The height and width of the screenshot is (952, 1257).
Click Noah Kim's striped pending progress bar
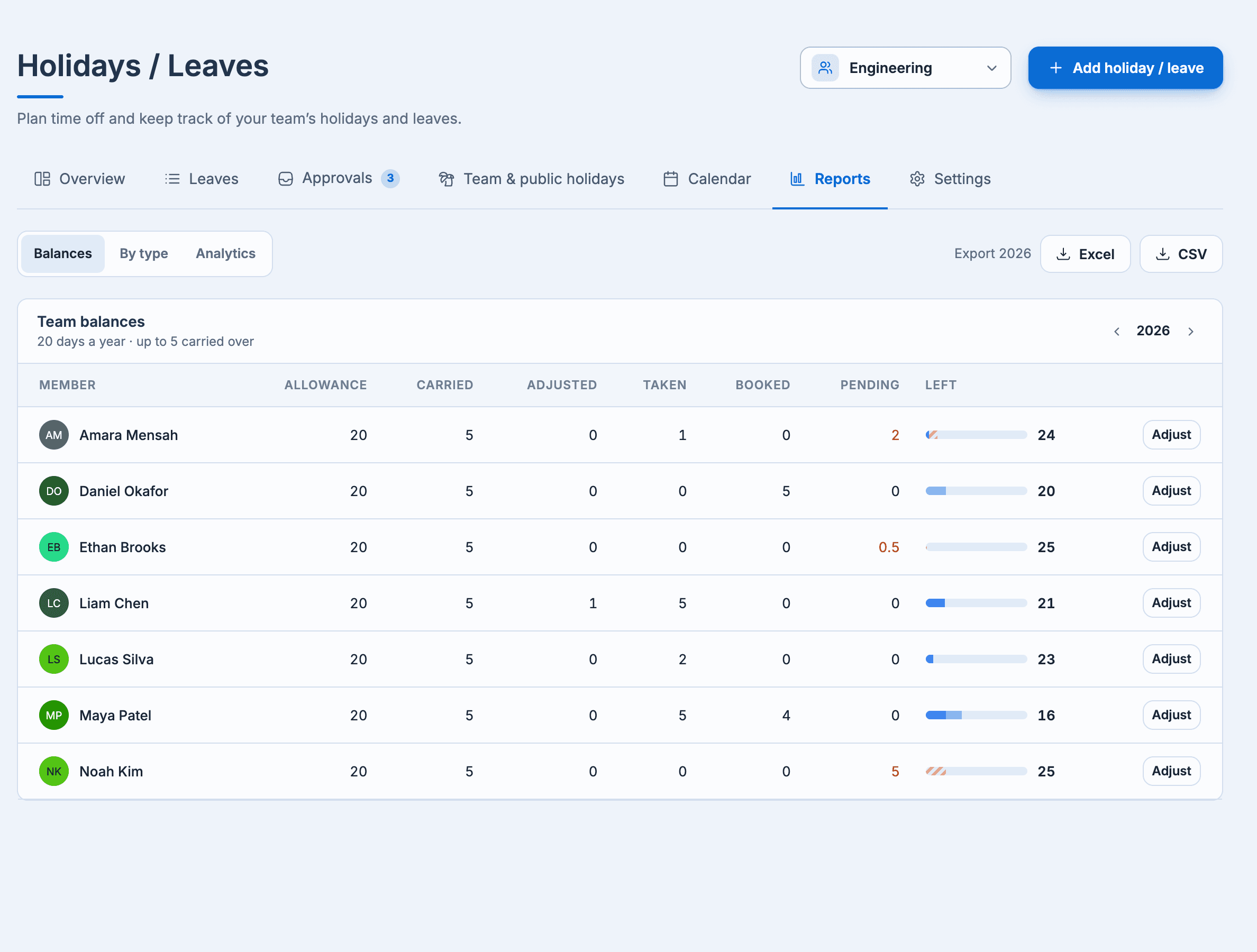(976, 771)
